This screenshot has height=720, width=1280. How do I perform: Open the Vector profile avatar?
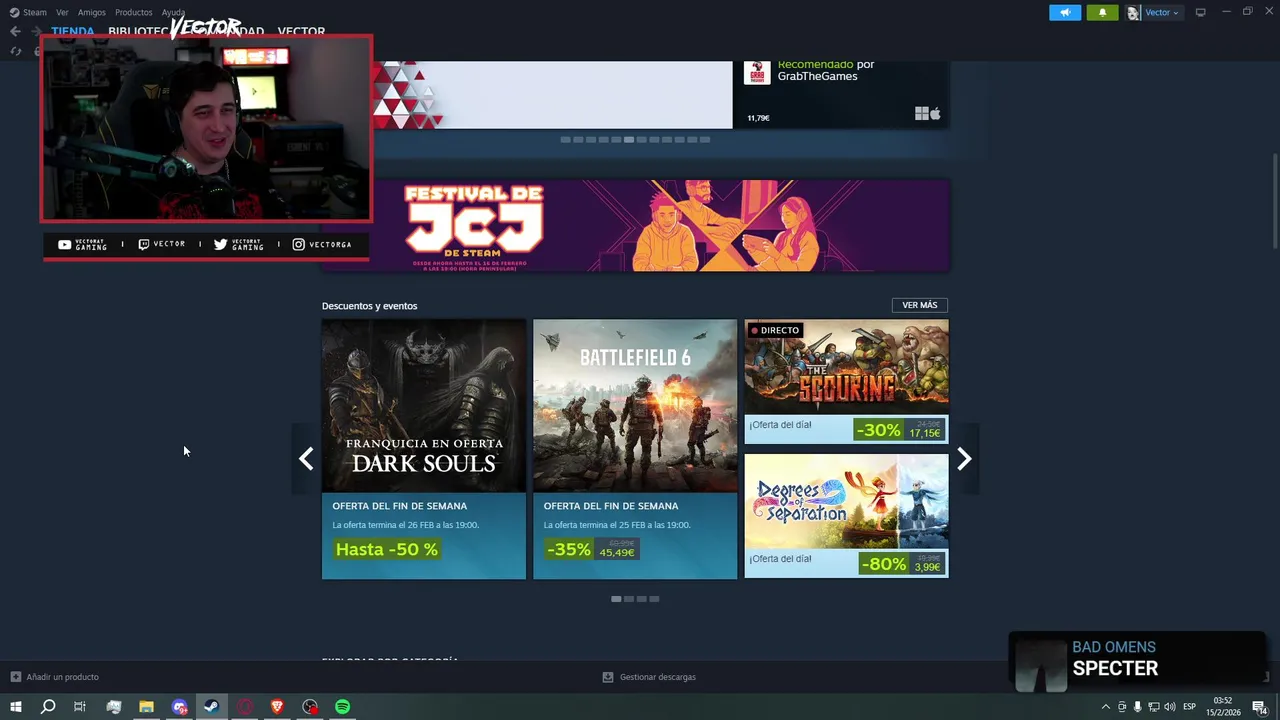coord(1134,12)
